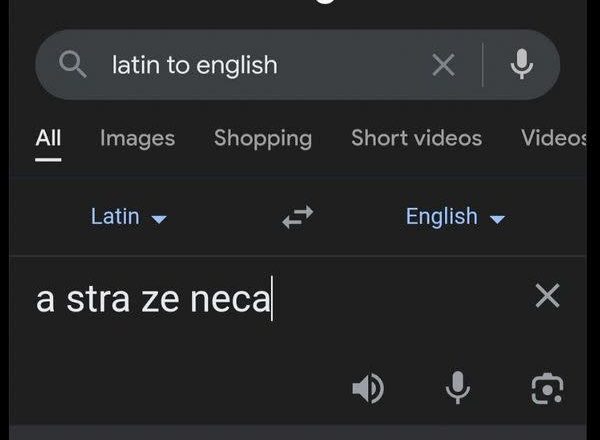Clear the 'a stra ze neca' text
This screenshot has height=440, width=600.
pyautogui.click(x=548, y=296)
